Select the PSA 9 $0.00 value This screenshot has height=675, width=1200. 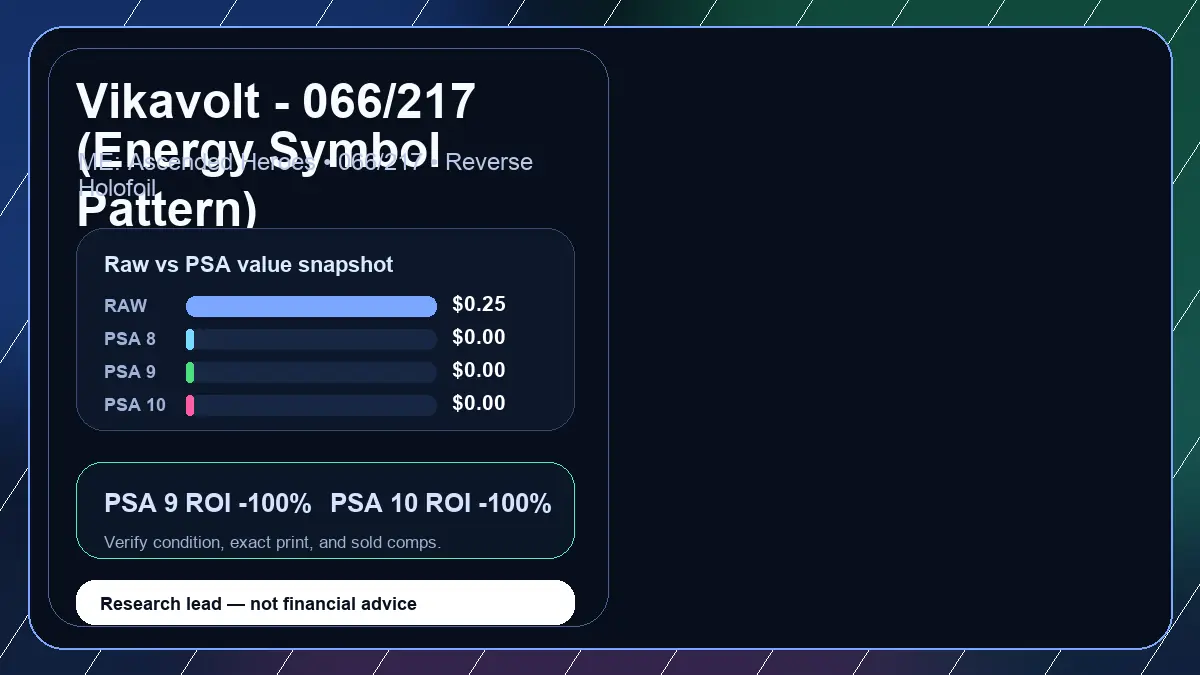(478, 370)
